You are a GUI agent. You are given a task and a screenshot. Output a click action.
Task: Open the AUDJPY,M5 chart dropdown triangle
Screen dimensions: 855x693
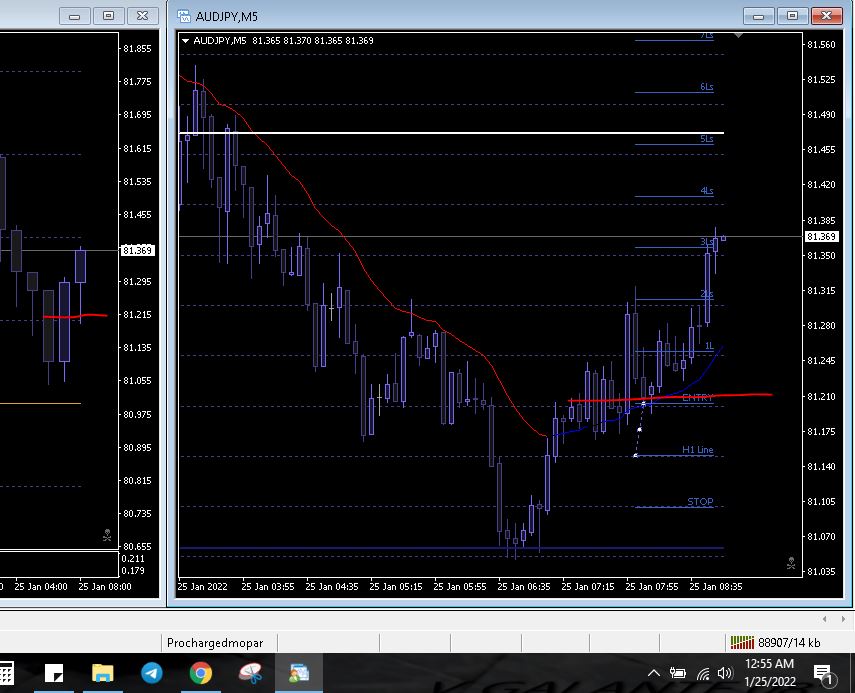(185, 40)
